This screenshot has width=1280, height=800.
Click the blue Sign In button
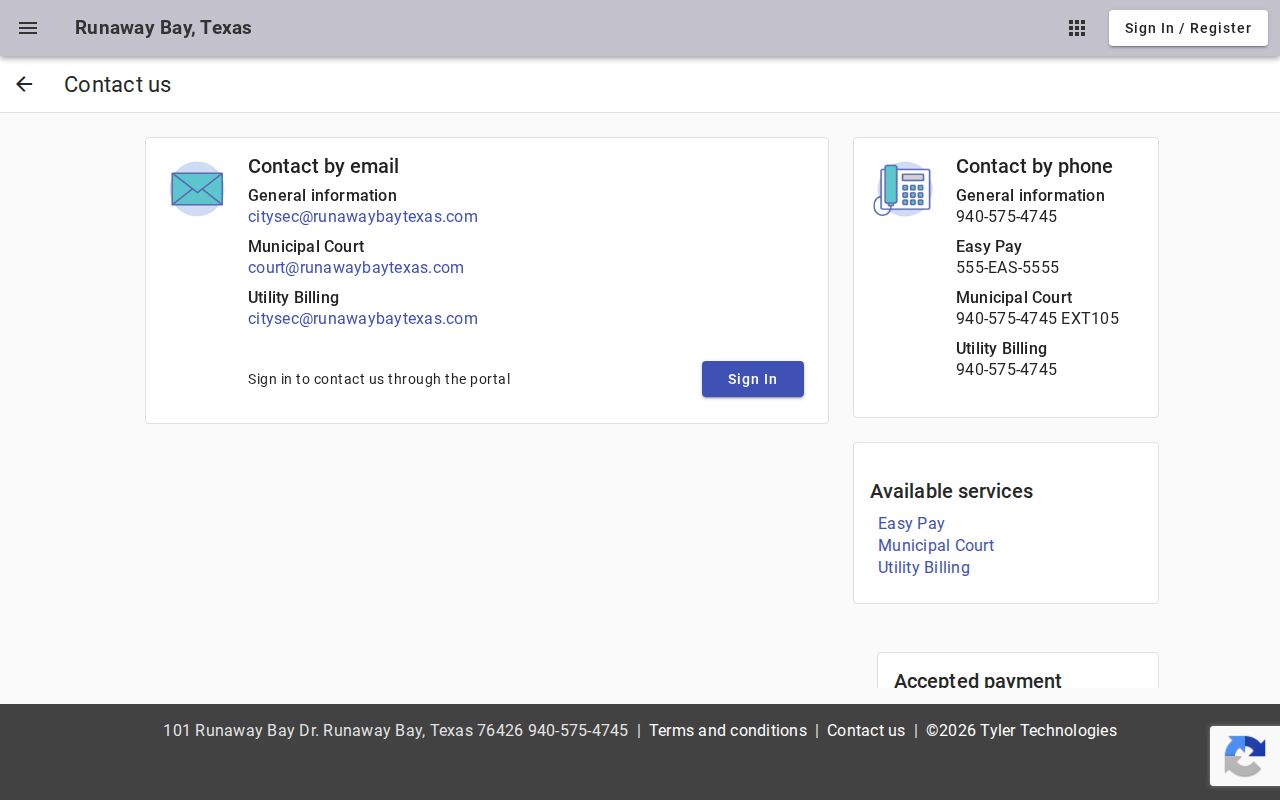753,379
